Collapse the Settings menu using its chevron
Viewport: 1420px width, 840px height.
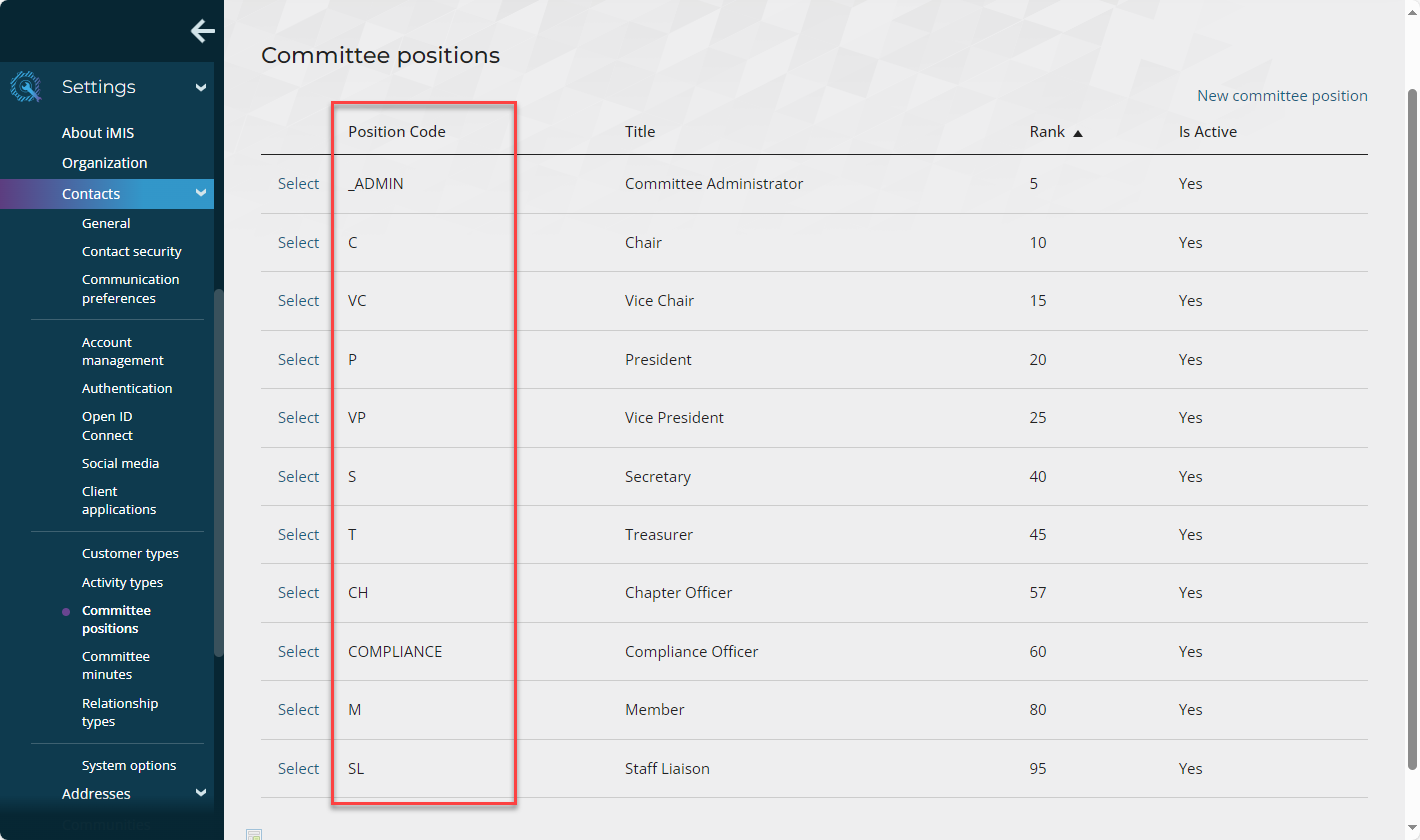[x=201, y=88]
